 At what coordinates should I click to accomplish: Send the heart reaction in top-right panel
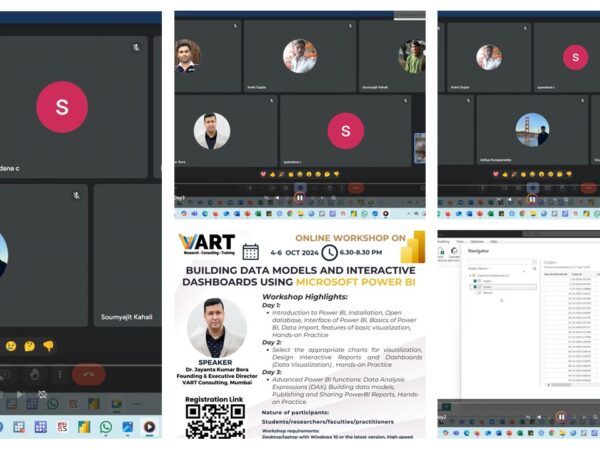496,174
